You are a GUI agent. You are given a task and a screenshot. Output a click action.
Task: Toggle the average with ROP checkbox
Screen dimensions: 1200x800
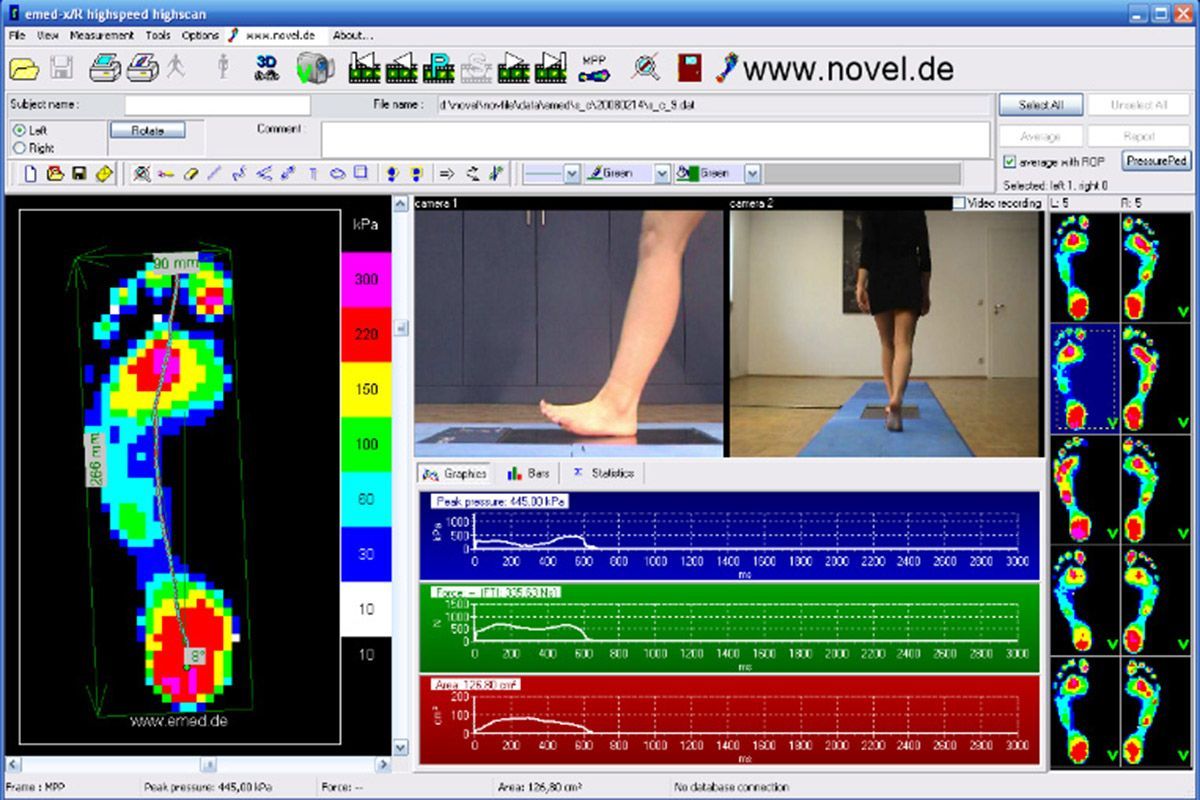coord(1009,161)
